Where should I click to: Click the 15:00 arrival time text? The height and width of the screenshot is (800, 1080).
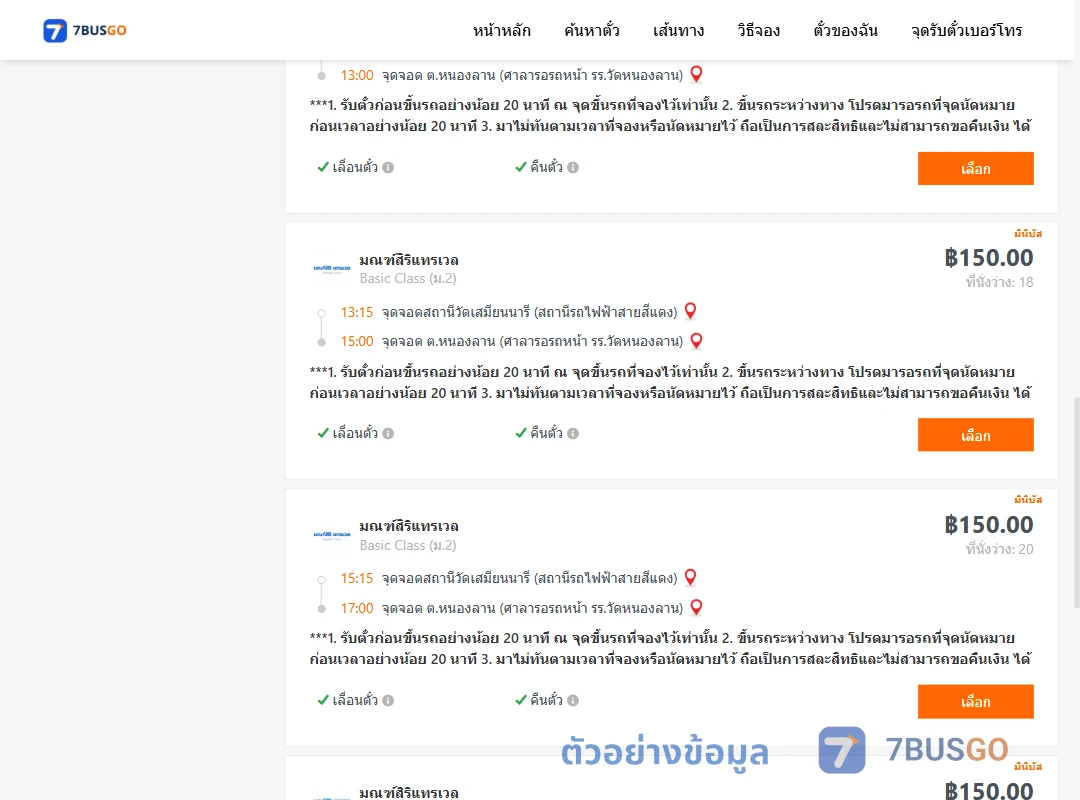(357, 341)
